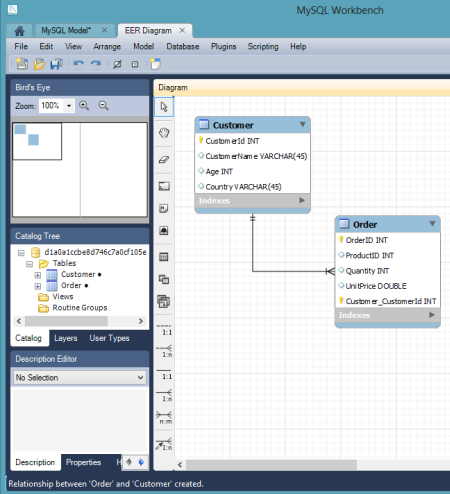Select the hand pan tool
This screenshot has width=450, height=494.
click(x=164, y=133)
